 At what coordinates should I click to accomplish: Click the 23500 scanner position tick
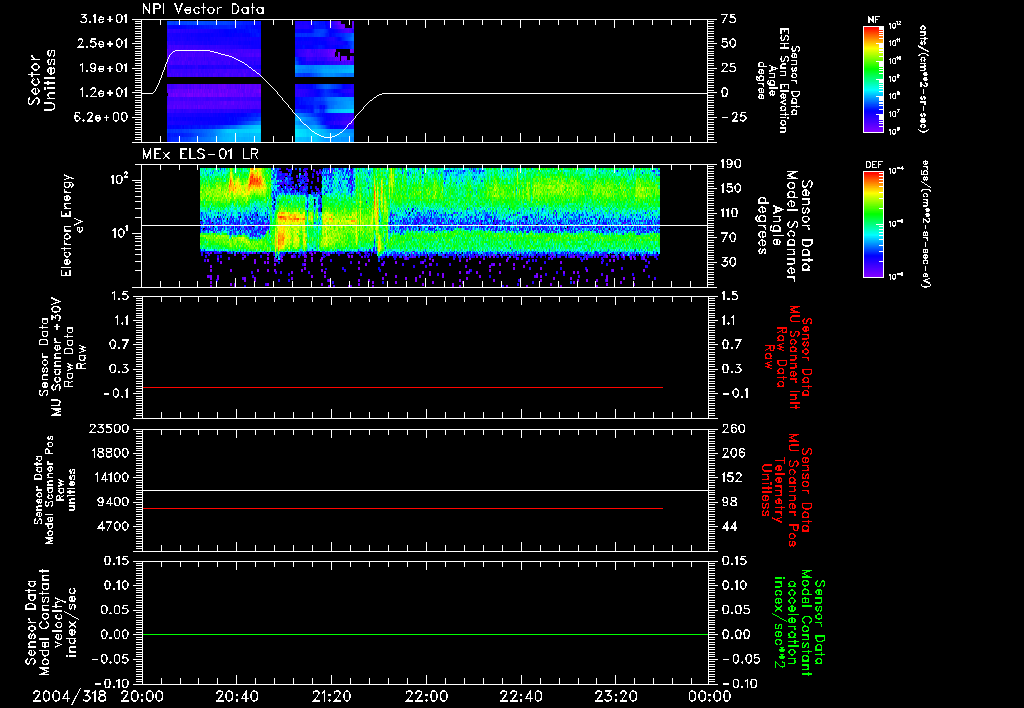(x=109, y=428)
